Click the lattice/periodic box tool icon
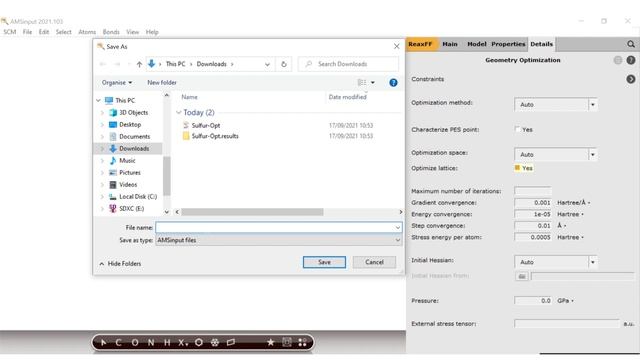Image resolution: width=640 pixels, height=360 pixels. (x=231, y=342)
